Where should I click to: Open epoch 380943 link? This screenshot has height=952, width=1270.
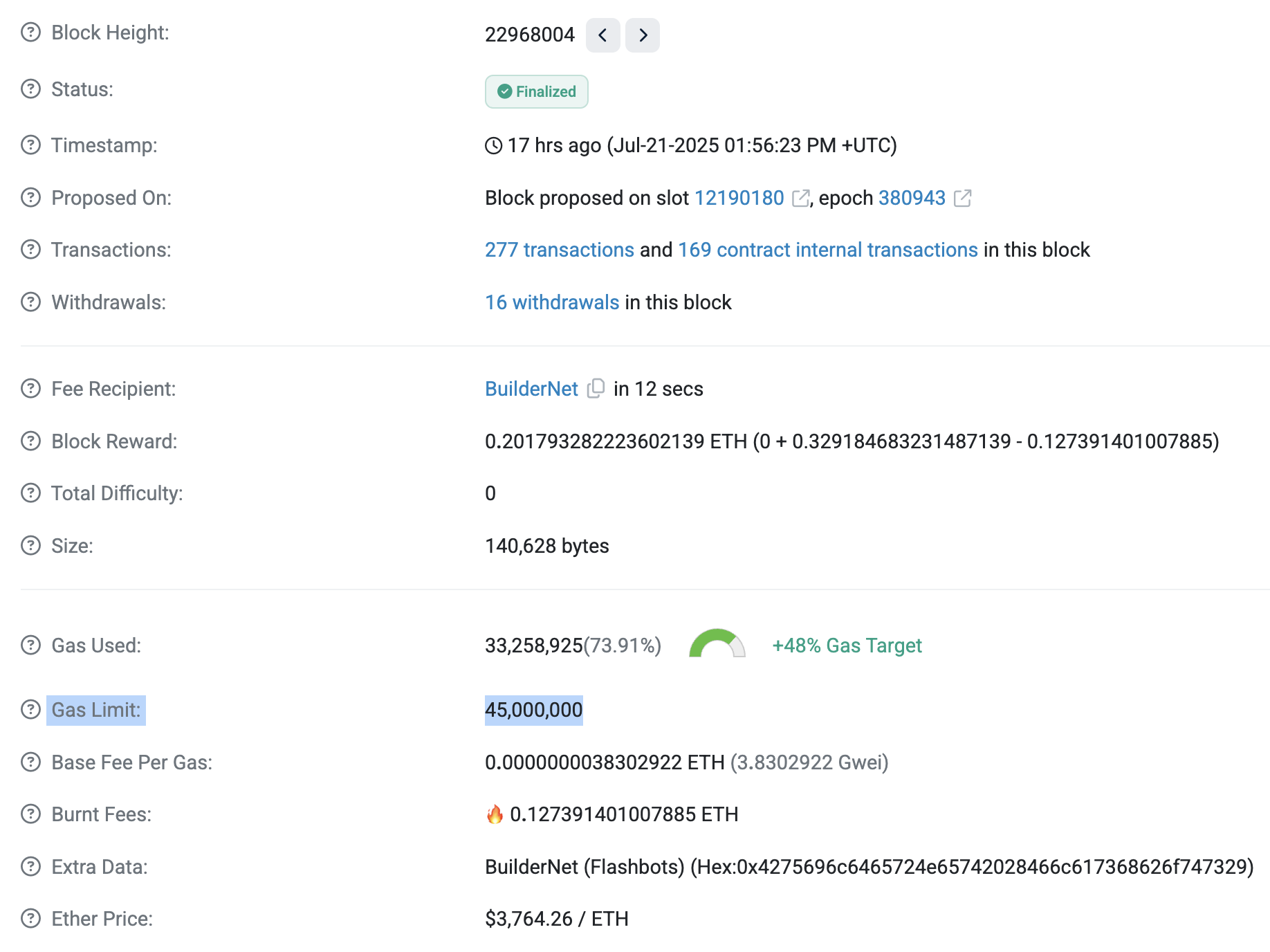912,198
